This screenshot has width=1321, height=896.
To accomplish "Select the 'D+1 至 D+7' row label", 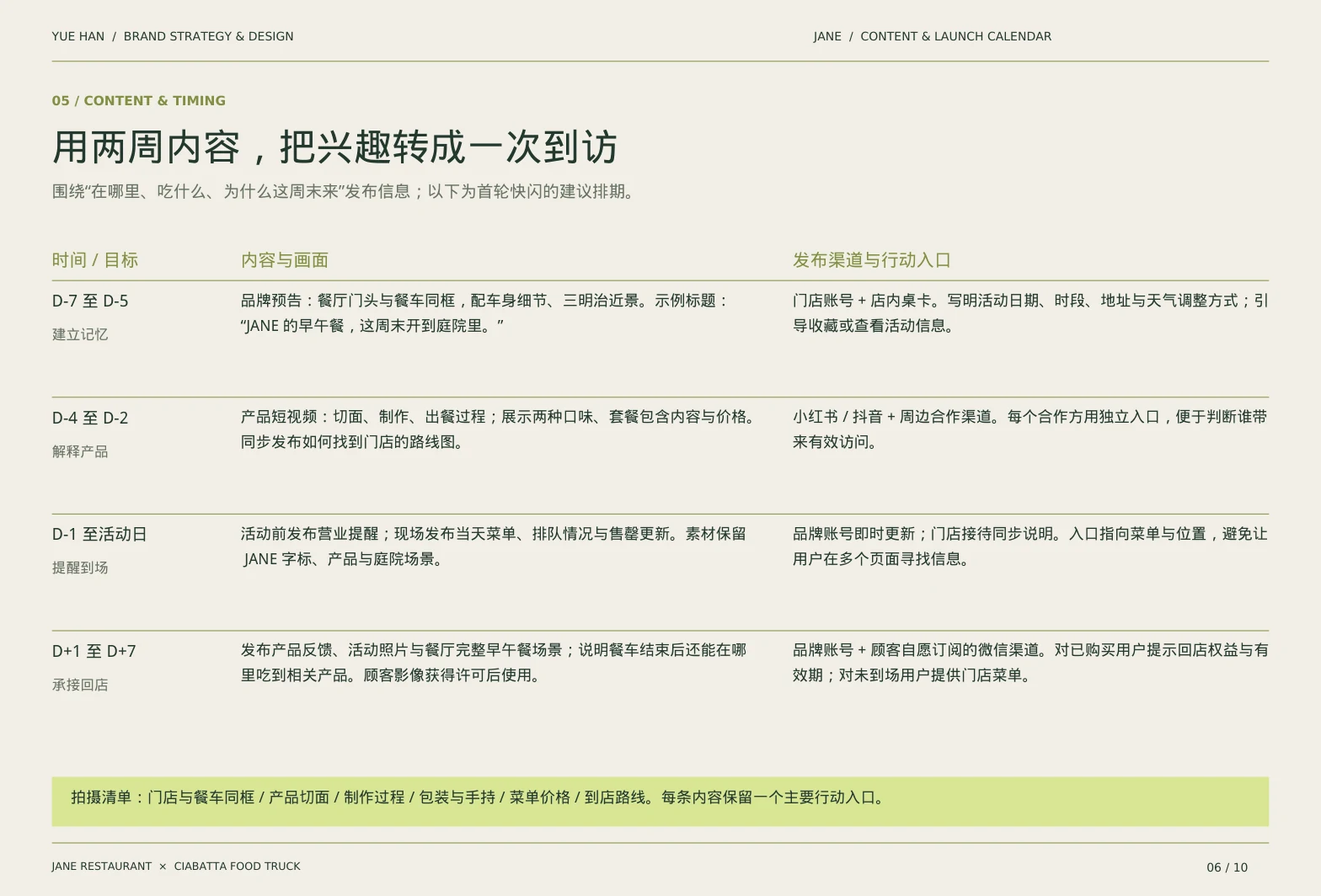I will [x=94, y=652].
